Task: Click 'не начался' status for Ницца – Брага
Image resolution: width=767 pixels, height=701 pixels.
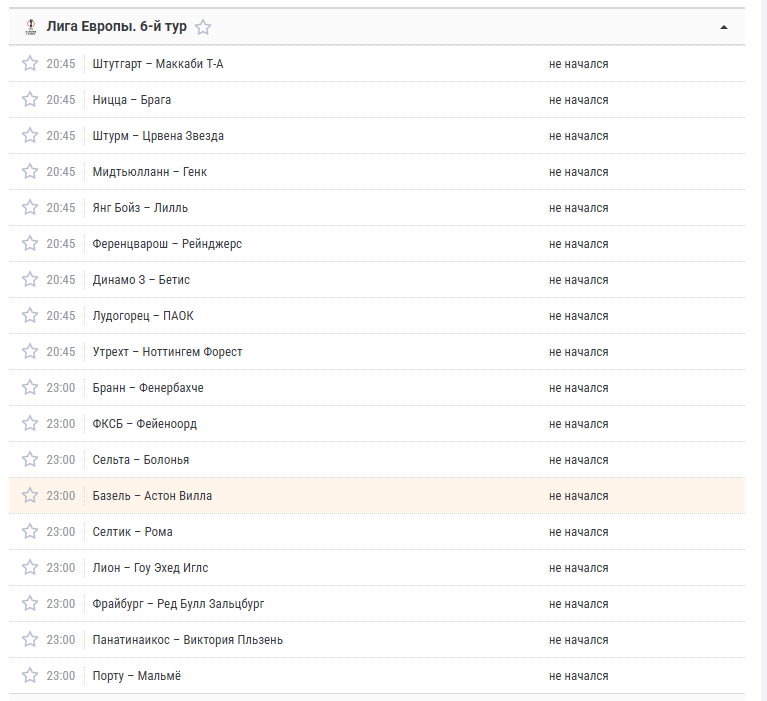Action: pos(578,100)
